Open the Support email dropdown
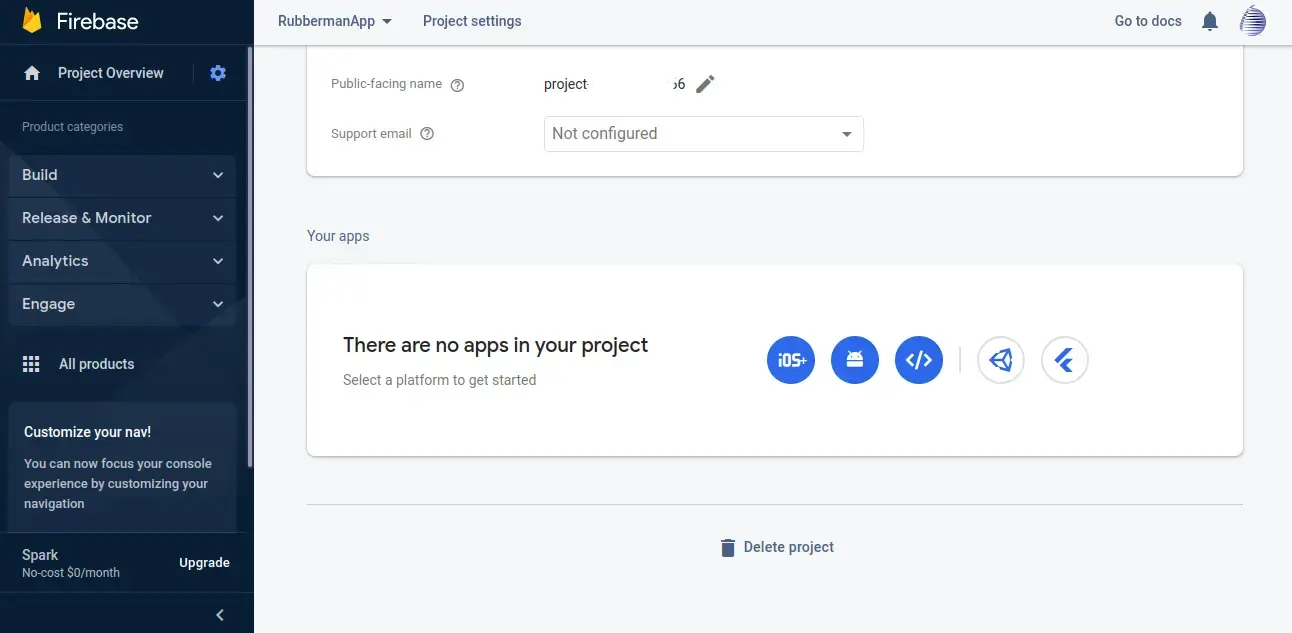Screen dimensions: 1292x633 coord(703,133)
